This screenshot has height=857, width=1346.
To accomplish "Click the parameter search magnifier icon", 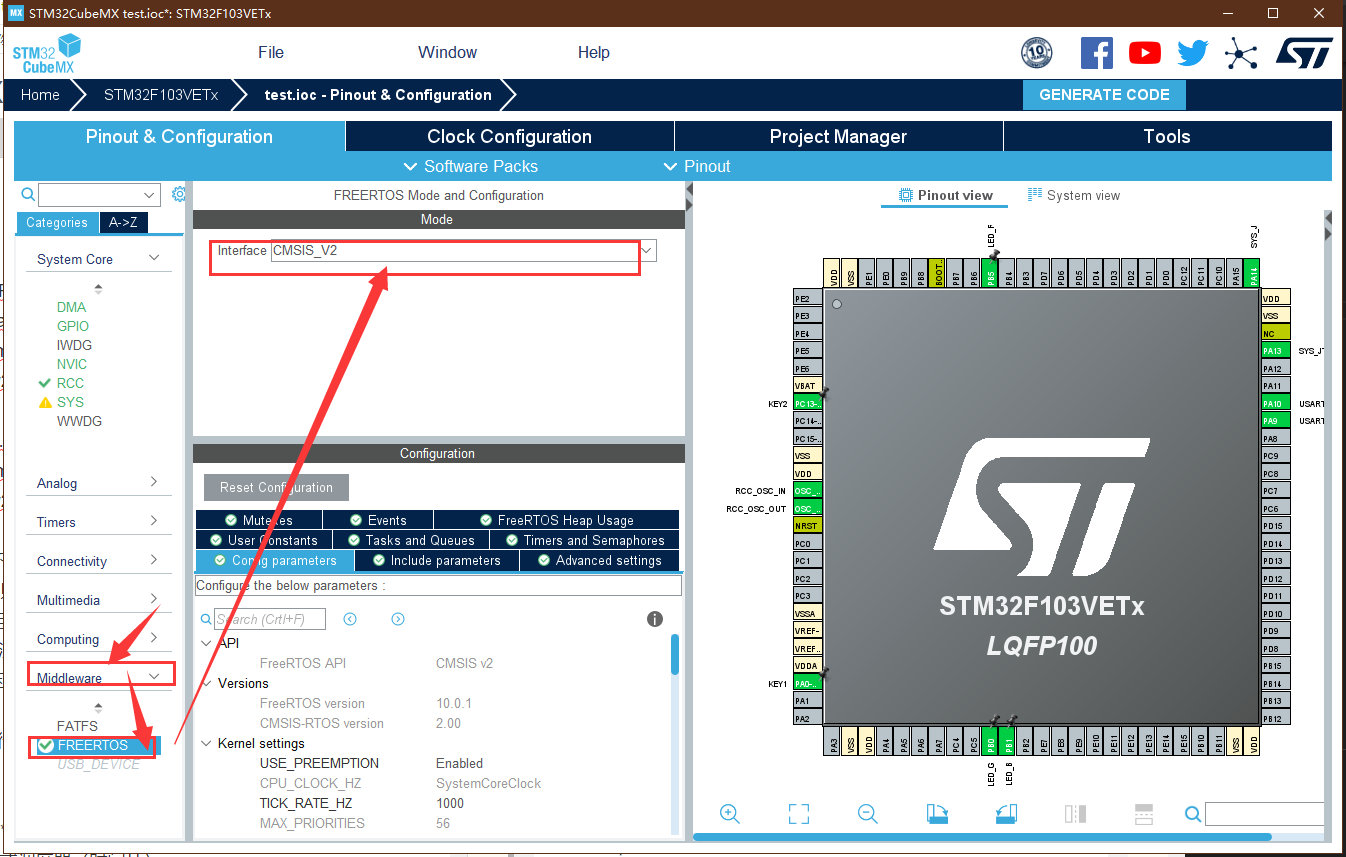I will click(206, 620).
